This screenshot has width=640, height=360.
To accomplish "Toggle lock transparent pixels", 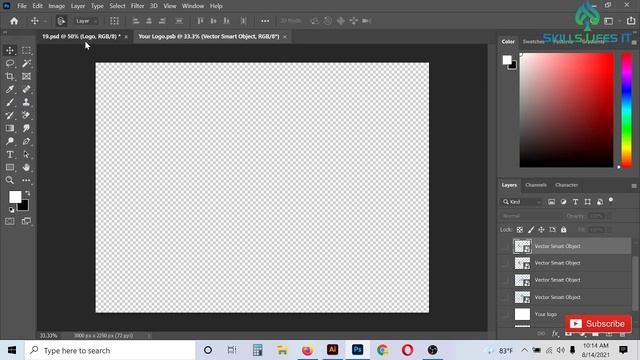I will pos(520,230).
